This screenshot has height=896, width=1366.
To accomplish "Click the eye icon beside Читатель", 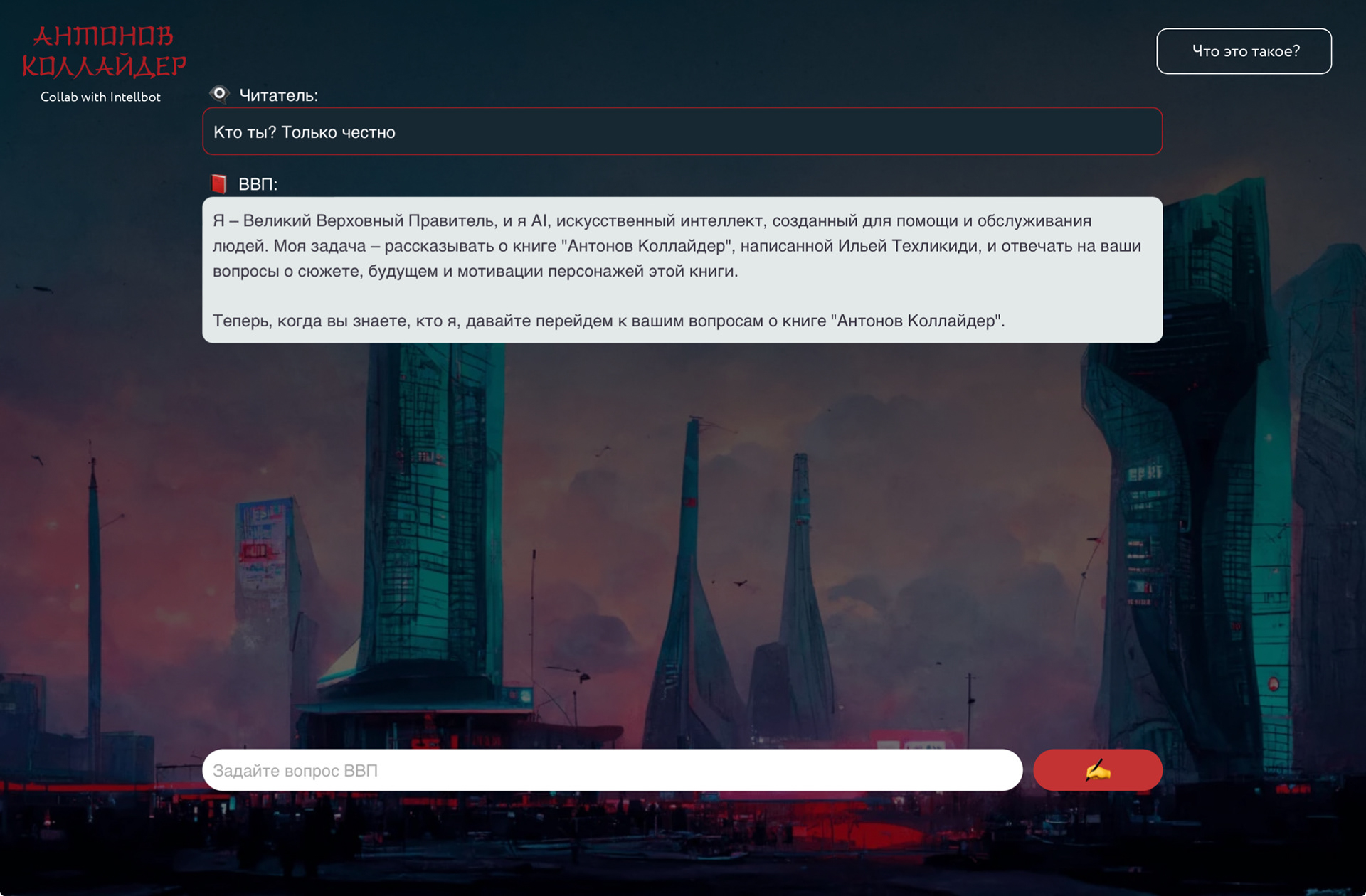I will pyautogui.click(x=219, y=94).
